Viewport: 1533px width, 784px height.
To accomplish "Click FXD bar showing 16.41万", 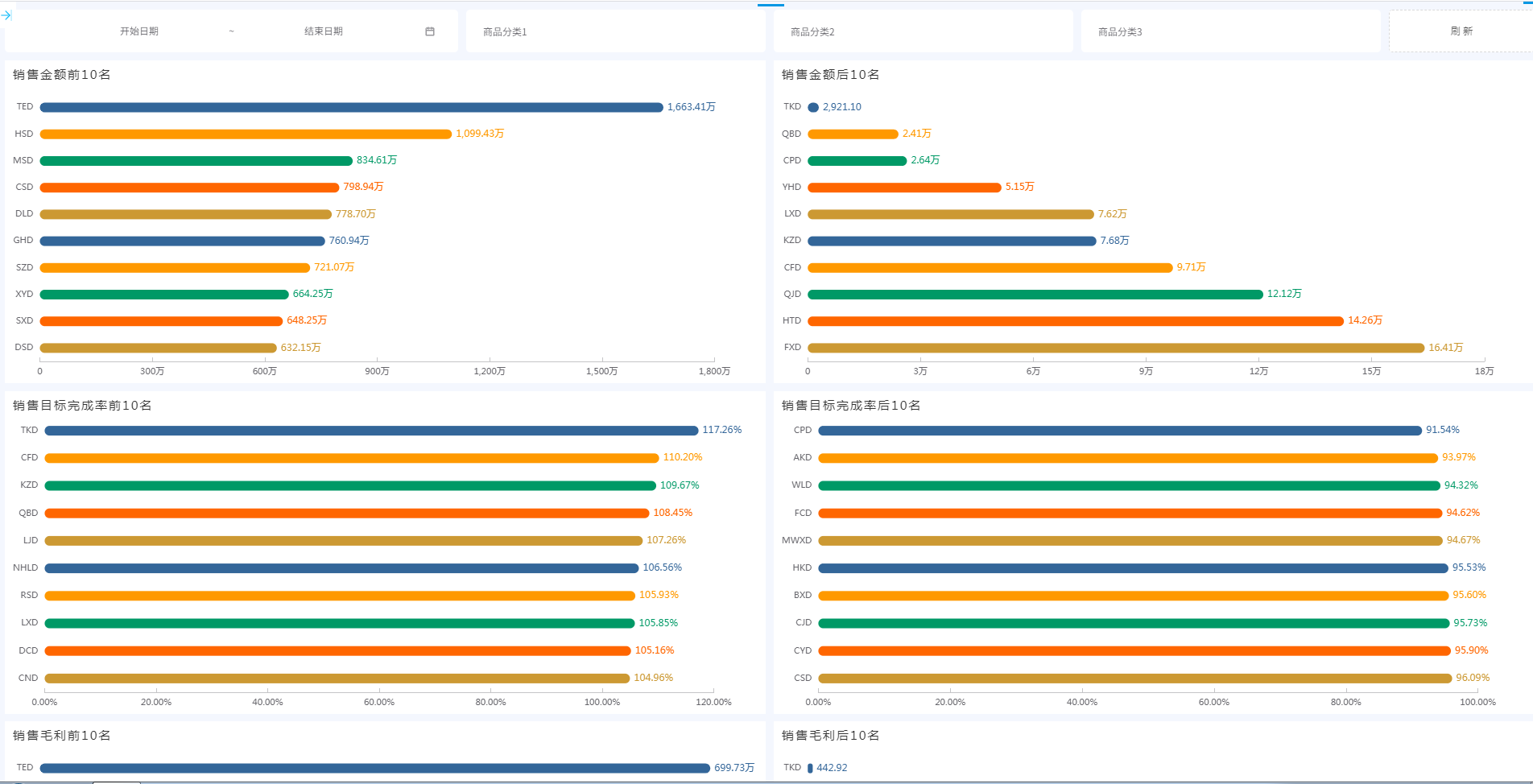I will (1116, 348).
